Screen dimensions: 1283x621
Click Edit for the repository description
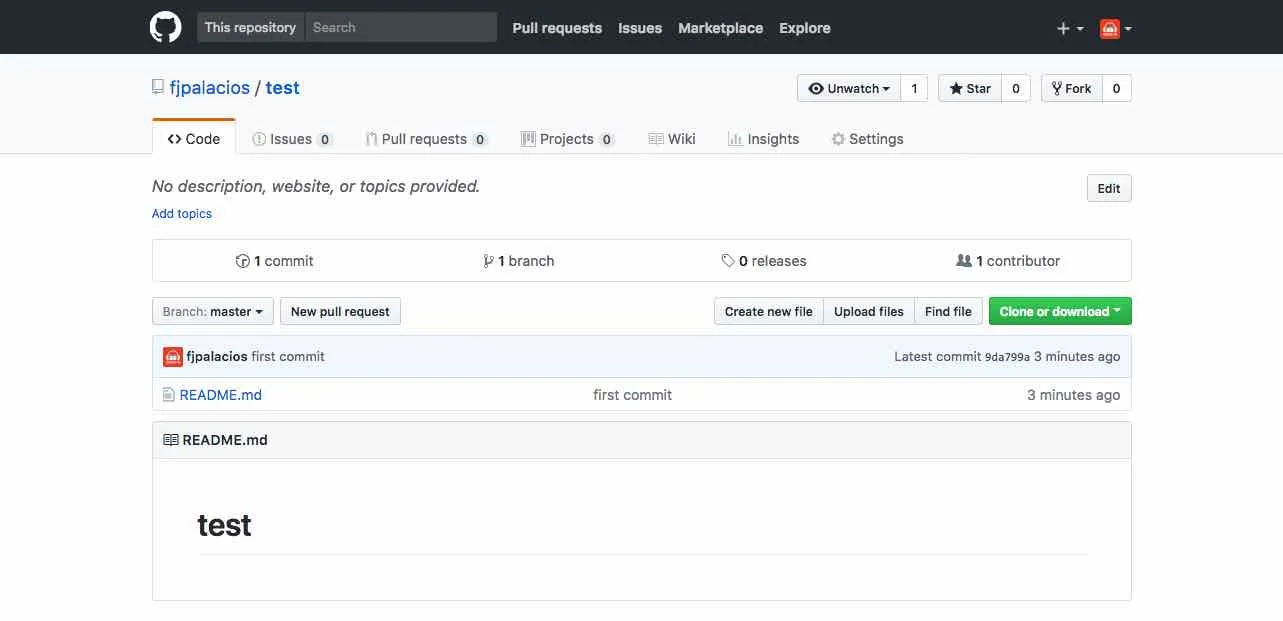point(1109,188)
